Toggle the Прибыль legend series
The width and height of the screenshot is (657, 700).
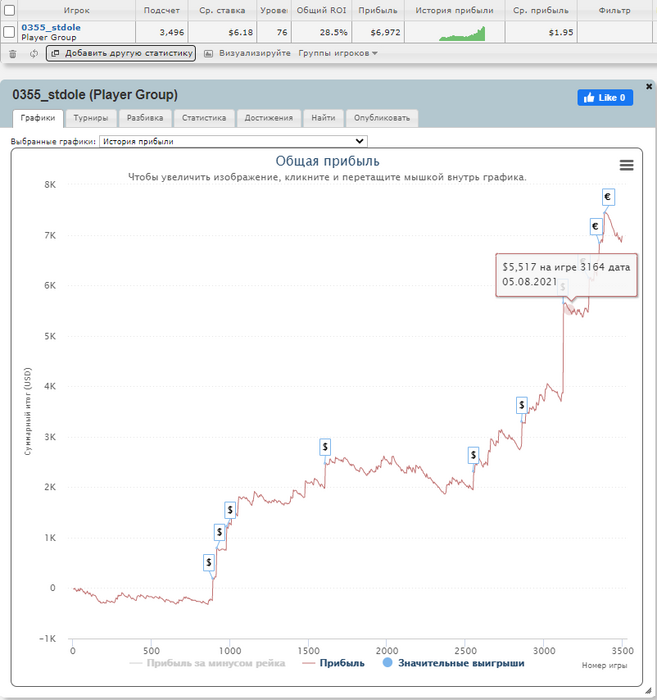click(333, 663)
